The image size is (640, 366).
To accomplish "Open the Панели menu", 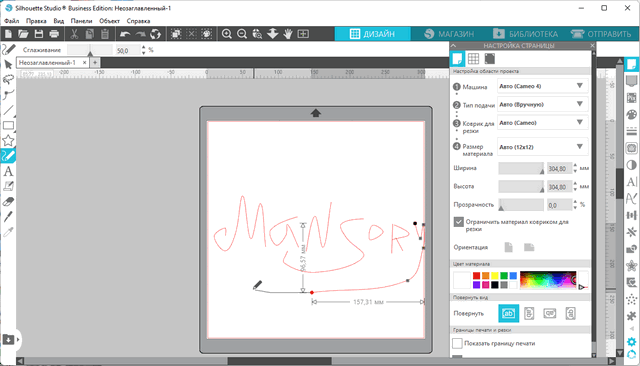I will click(x=81, y=21).
